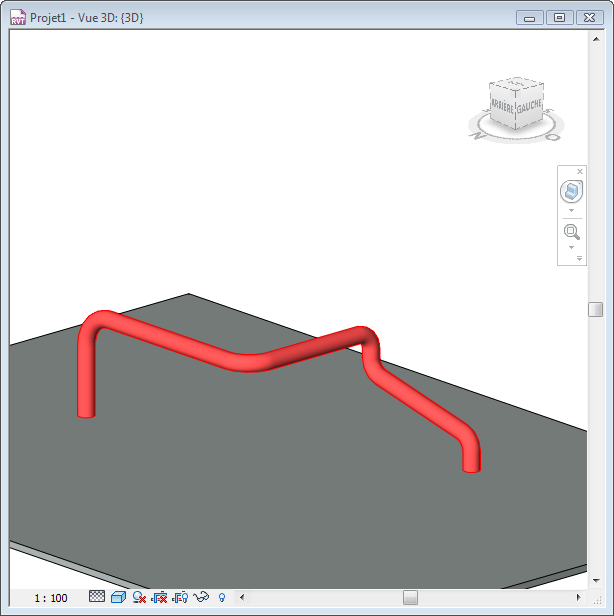The image size is (614, 616).
Task: Click the vertical scrollbar up arrow
Action: click(596, 39)
